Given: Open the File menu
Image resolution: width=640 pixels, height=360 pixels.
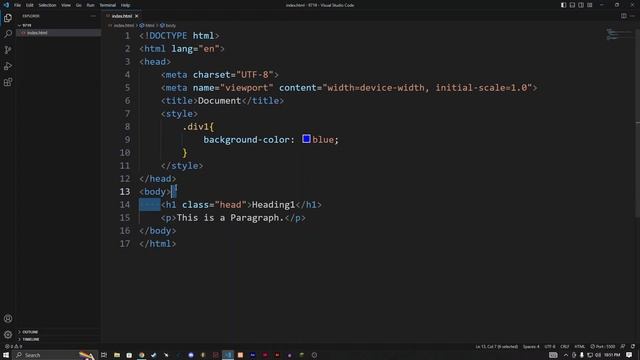Looking at the screenshot, I should 17,5.
